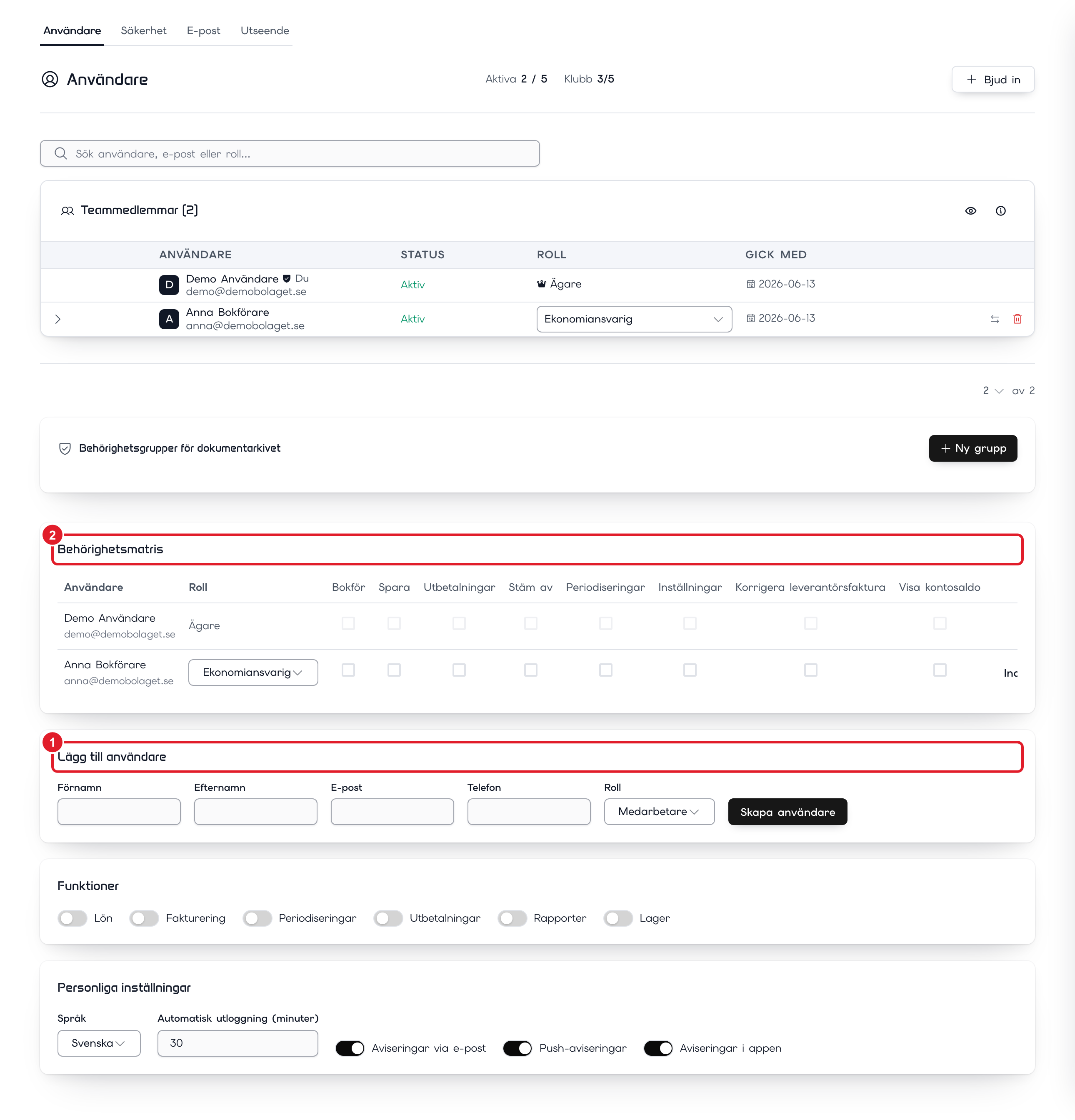1075x1120 pixels.
Task: Click the eye icon in Teammedlemmar header
Action: click(x=970, y=211)
